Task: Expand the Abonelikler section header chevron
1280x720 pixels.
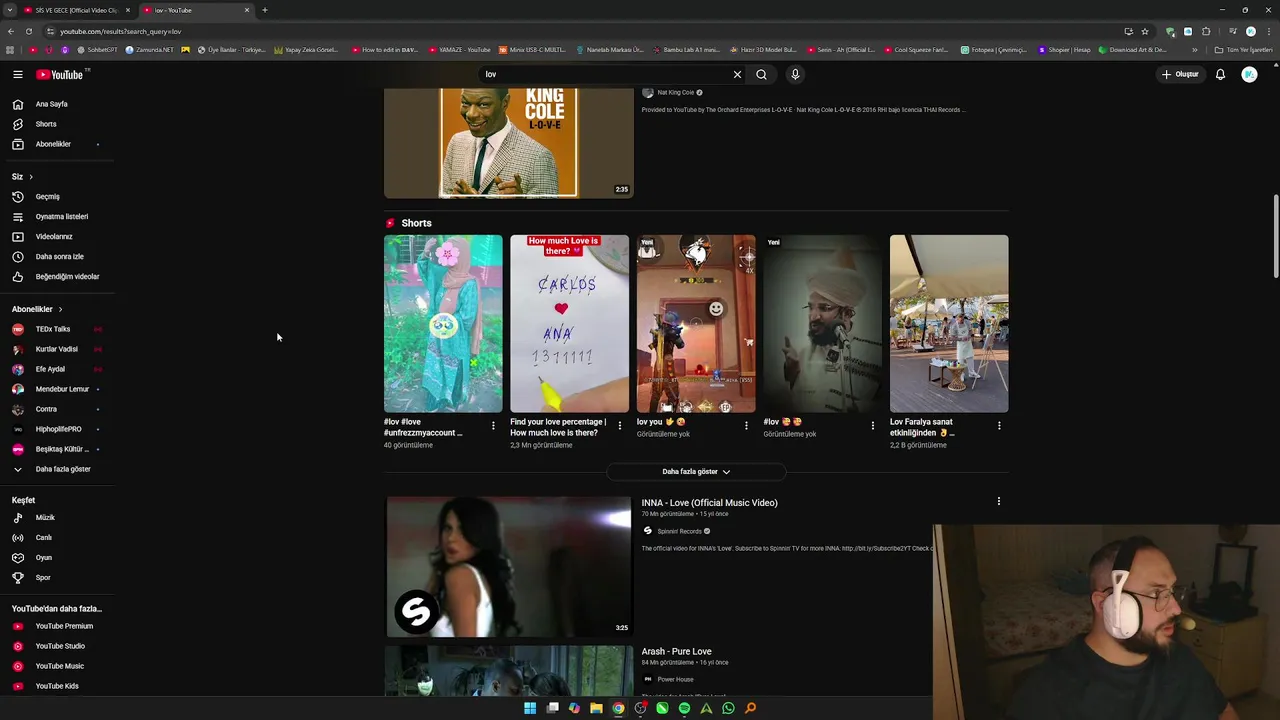Action: (60, 310)
